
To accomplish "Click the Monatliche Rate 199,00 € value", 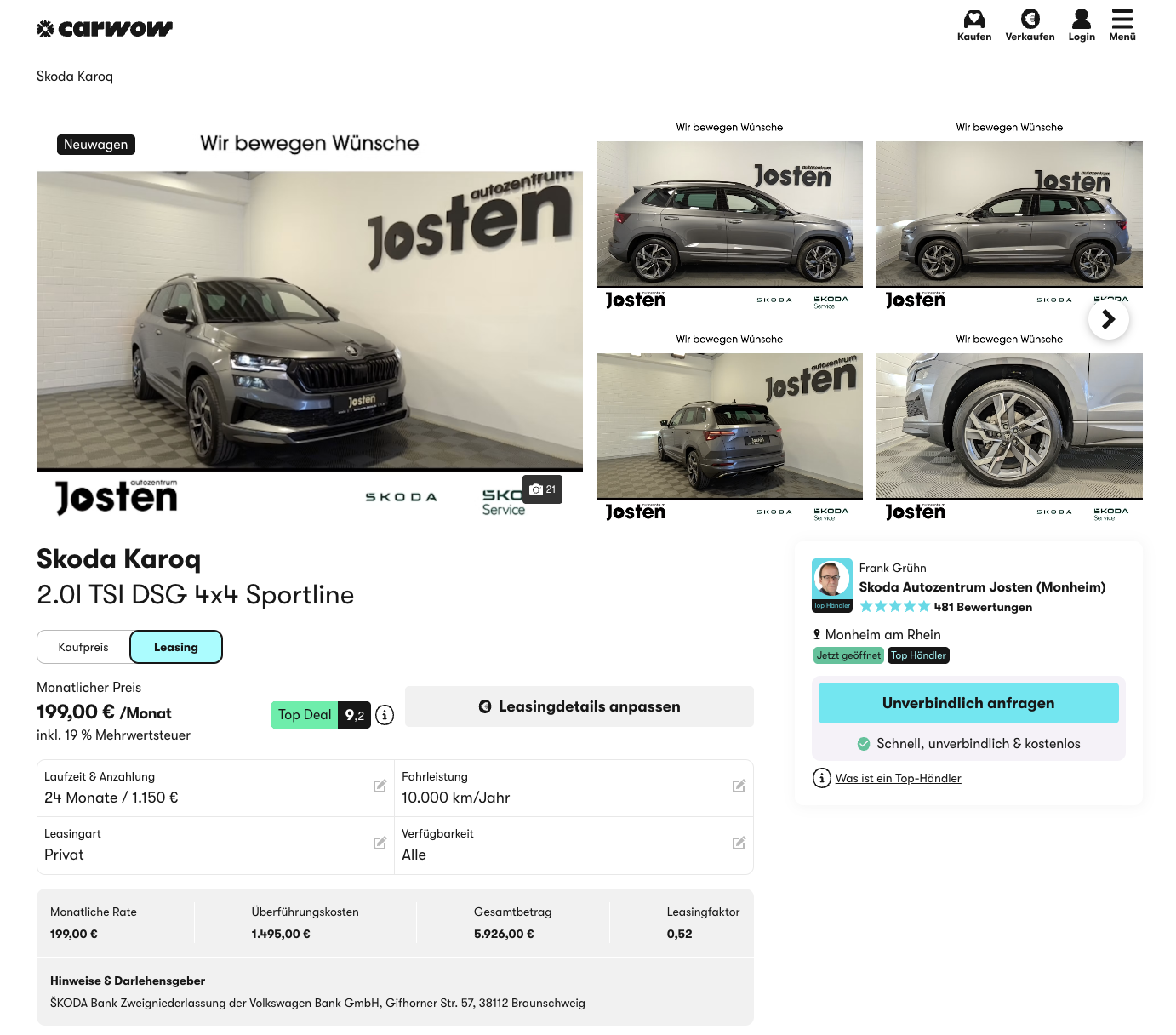I will pyautogui.click(x=74, y=934).
